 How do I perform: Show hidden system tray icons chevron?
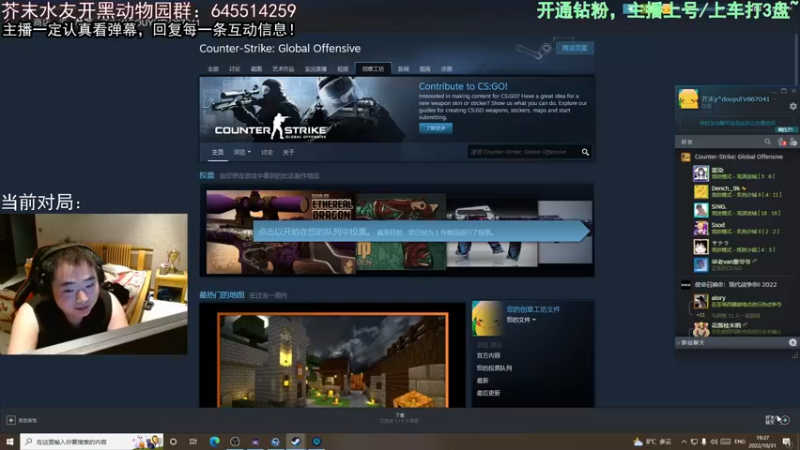(x=684, y=441)
